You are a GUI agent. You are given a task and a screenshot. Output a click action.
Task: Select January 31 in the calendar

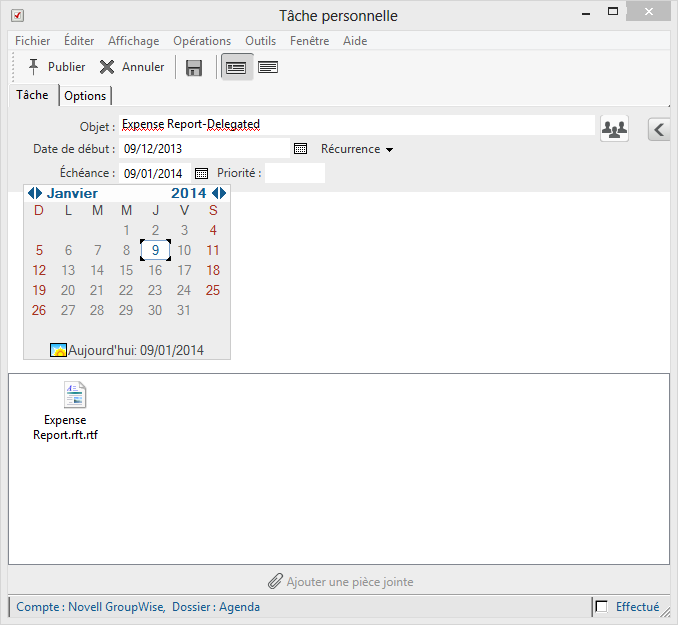click(x=184, y=310)
